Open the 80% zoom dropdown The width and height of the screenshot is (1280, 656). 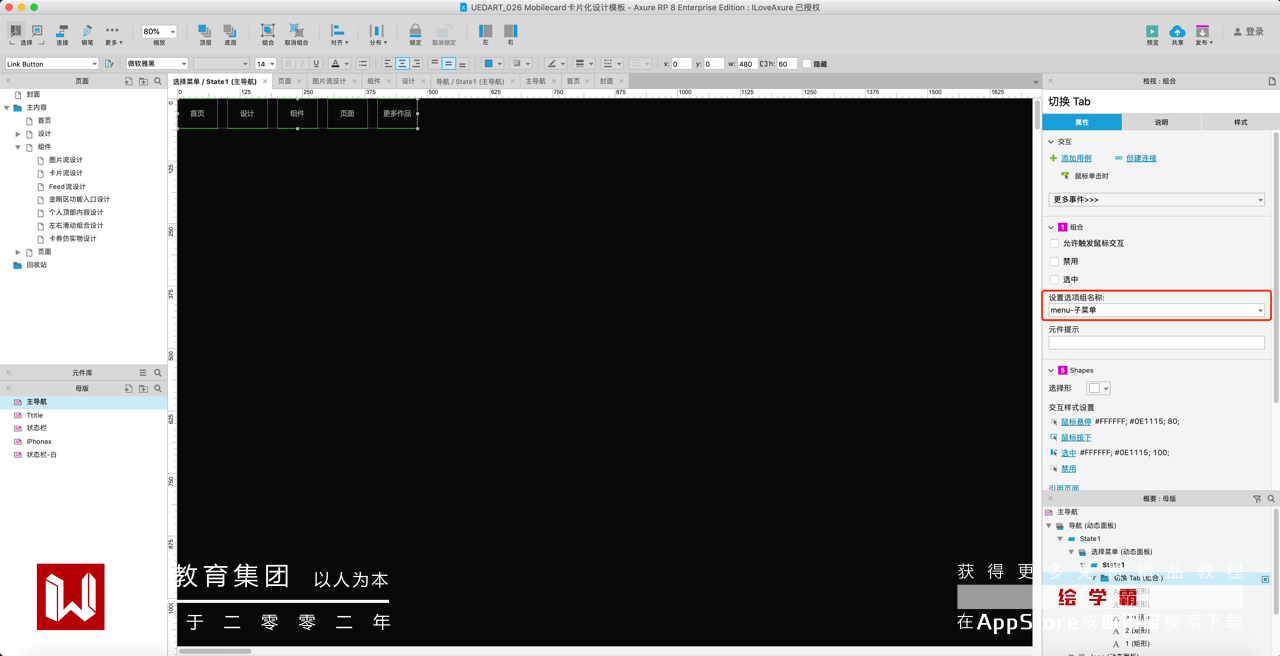pyautogui.click(x=159, y=31)
